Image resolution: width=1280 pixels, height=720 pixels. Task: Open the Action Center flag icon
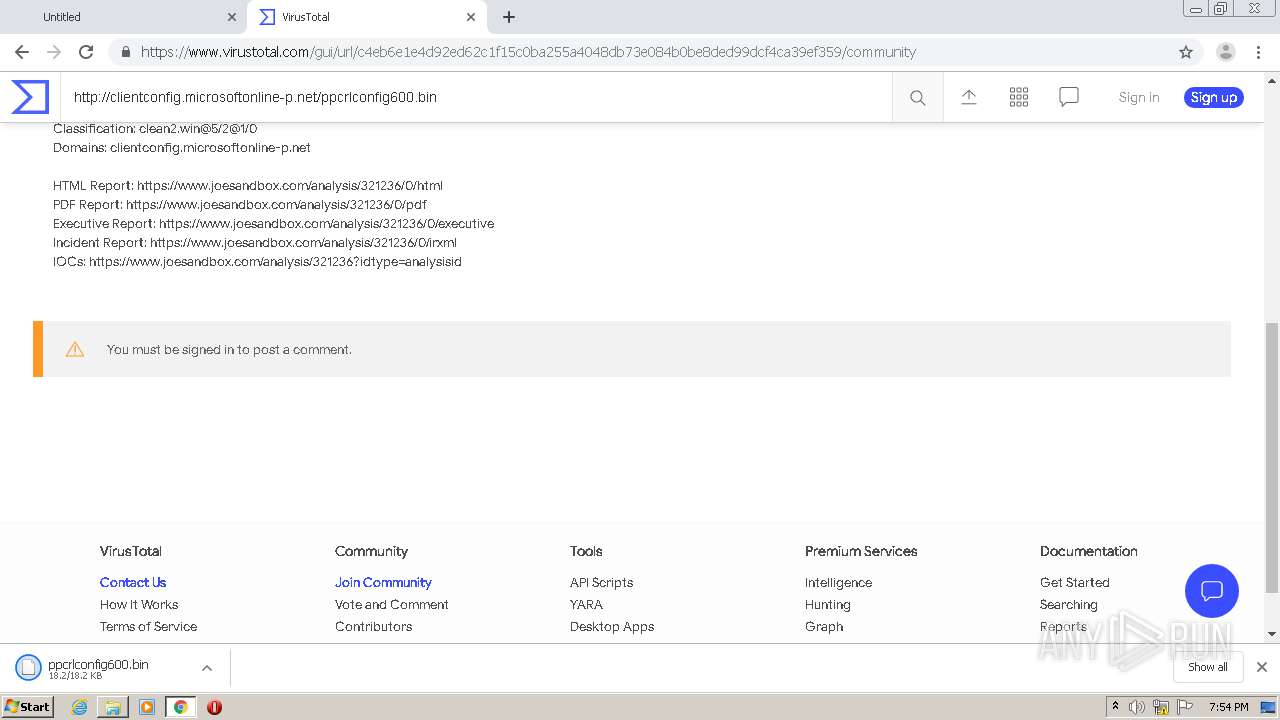[1184, 707]
